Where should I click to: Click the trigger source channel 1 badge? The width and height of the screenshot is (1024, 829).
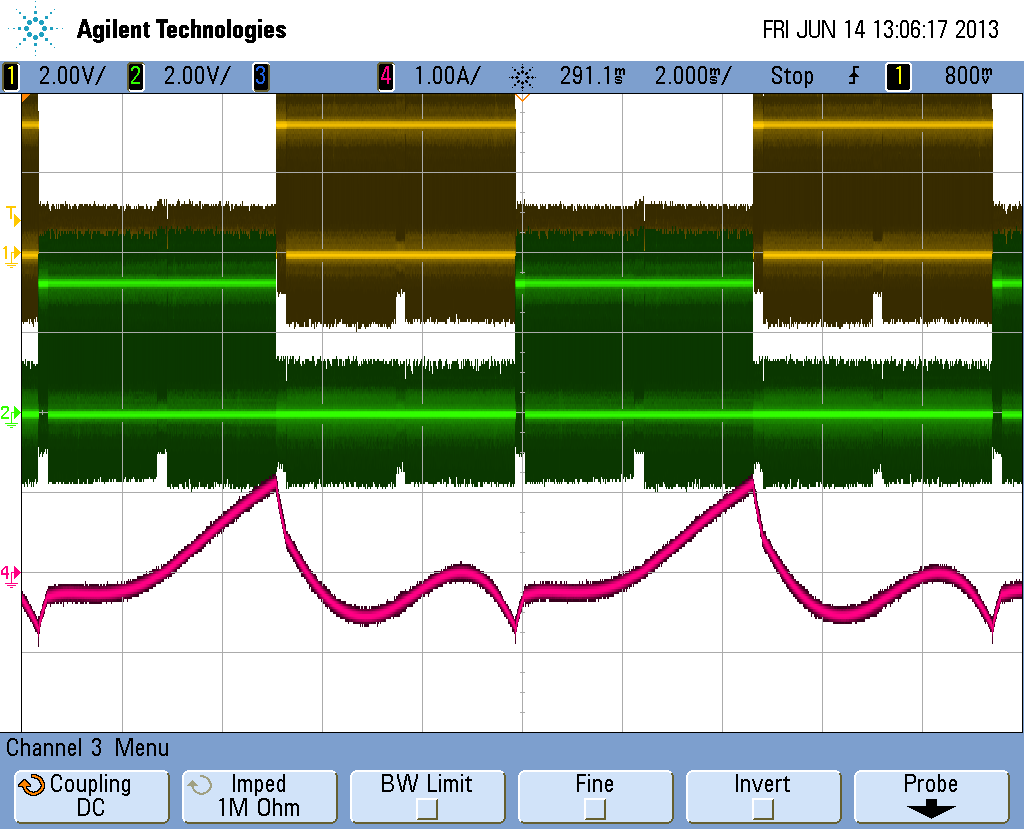coord(898,76)
